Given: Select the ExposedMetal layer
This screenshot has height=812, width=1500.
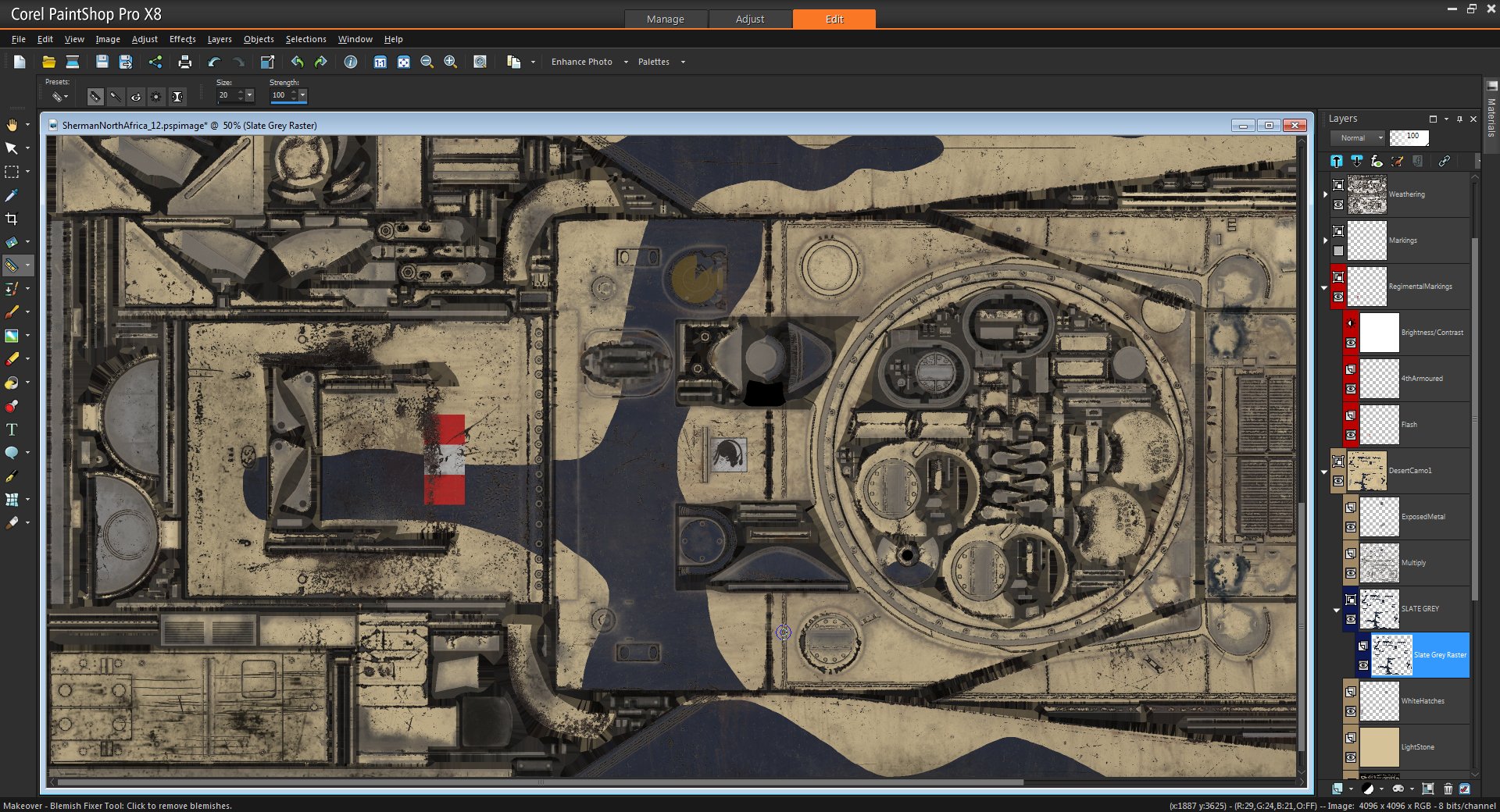Looking at the screenshot, I should 1413,517.
